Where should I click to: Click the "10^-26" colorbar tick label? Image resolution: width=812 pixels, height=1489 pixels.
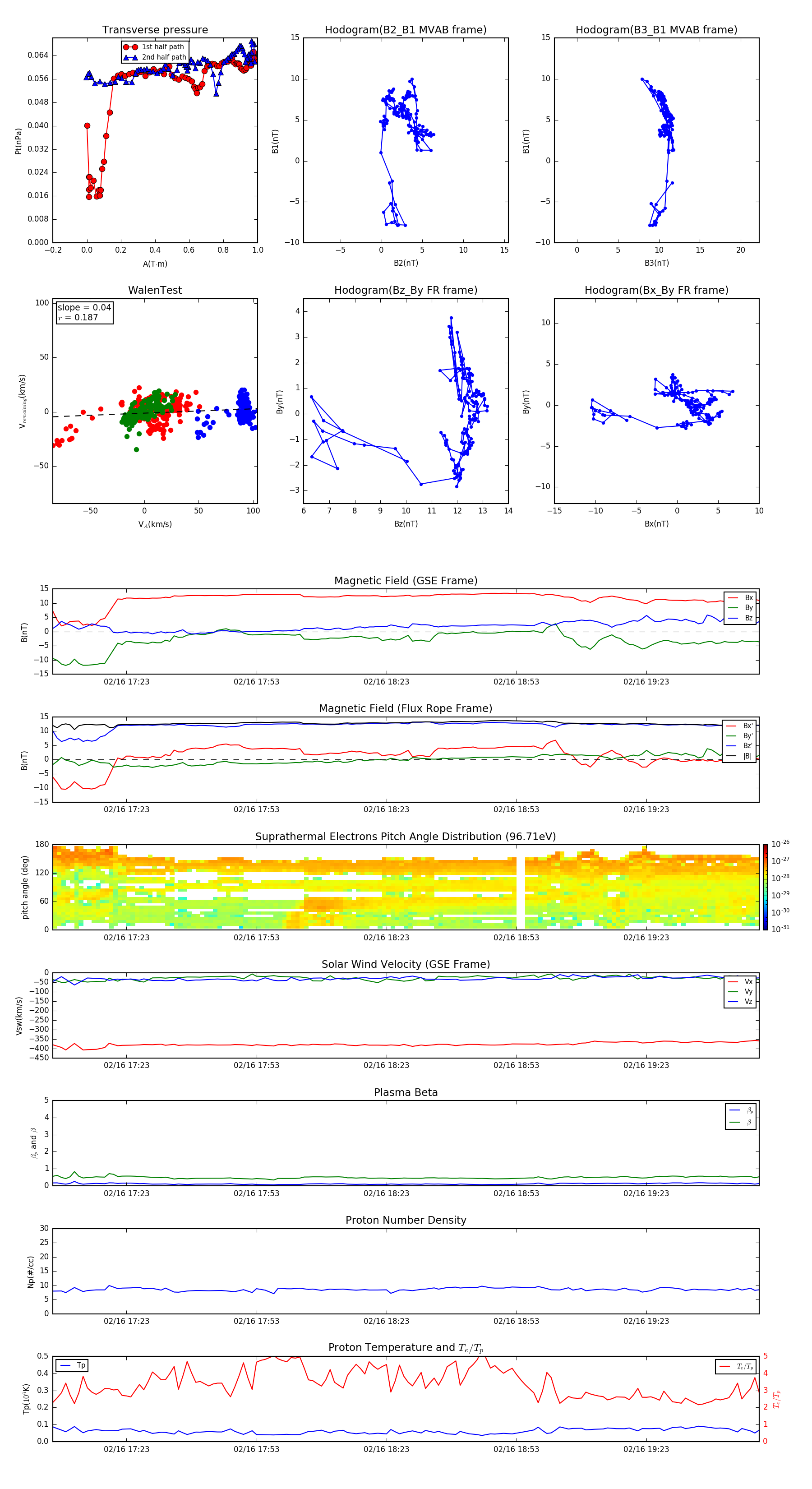point(780,844)
